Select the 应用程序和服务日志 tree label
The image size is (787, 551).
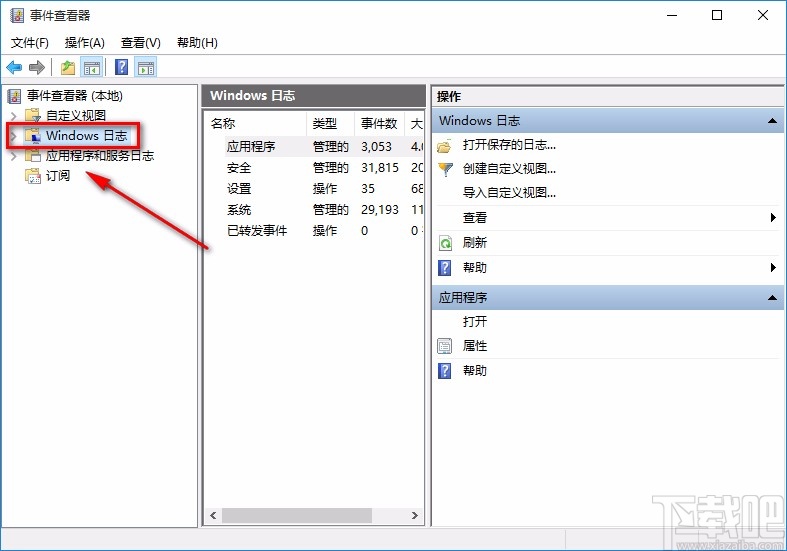click(x=100, y=156)
